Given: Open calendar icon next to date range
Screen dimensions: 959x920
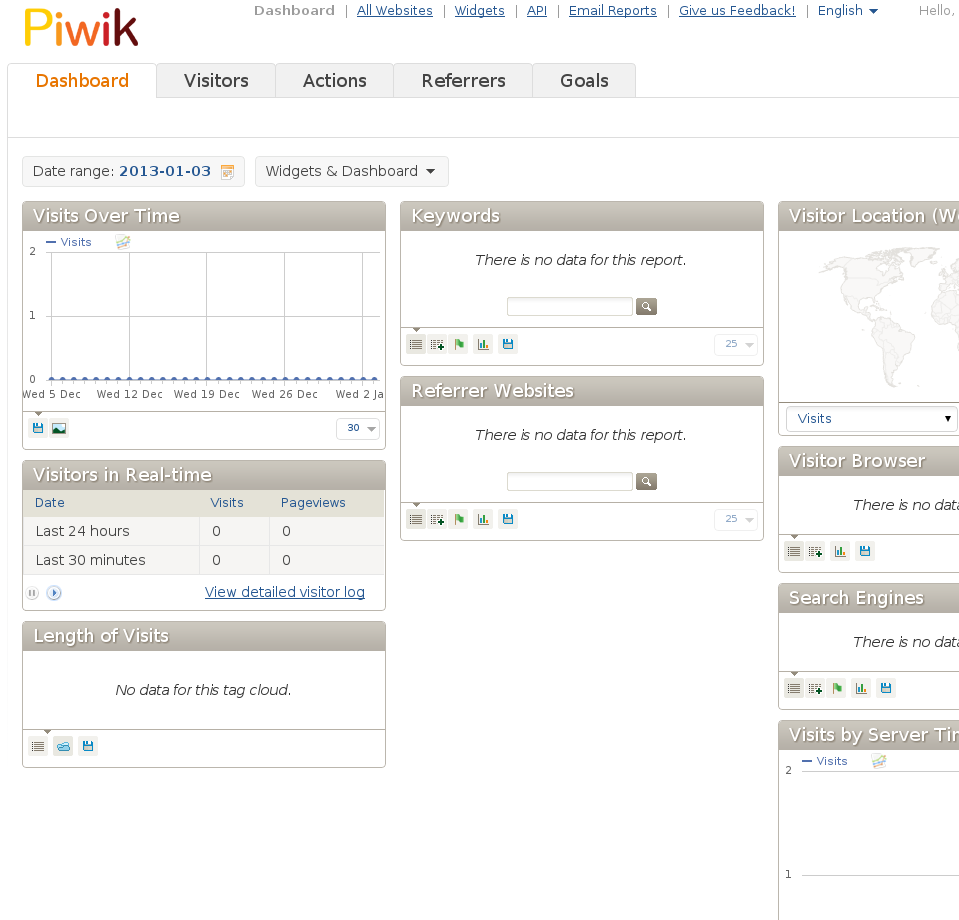Looking at the screenshot, I should point(228,172).
